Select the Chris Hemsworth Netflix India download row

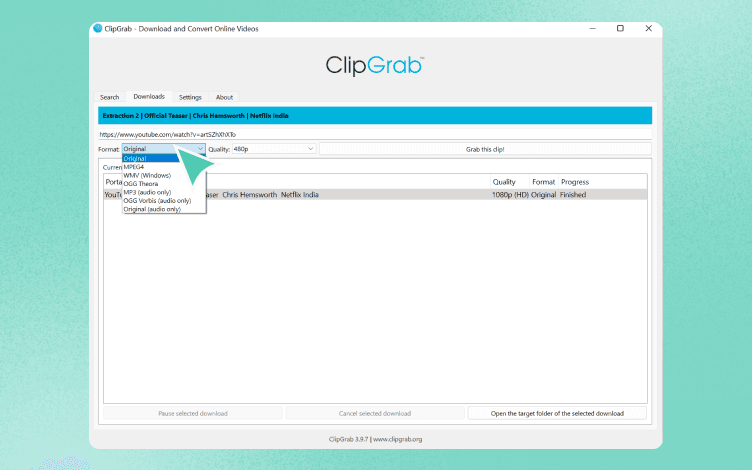coord(375,195)
